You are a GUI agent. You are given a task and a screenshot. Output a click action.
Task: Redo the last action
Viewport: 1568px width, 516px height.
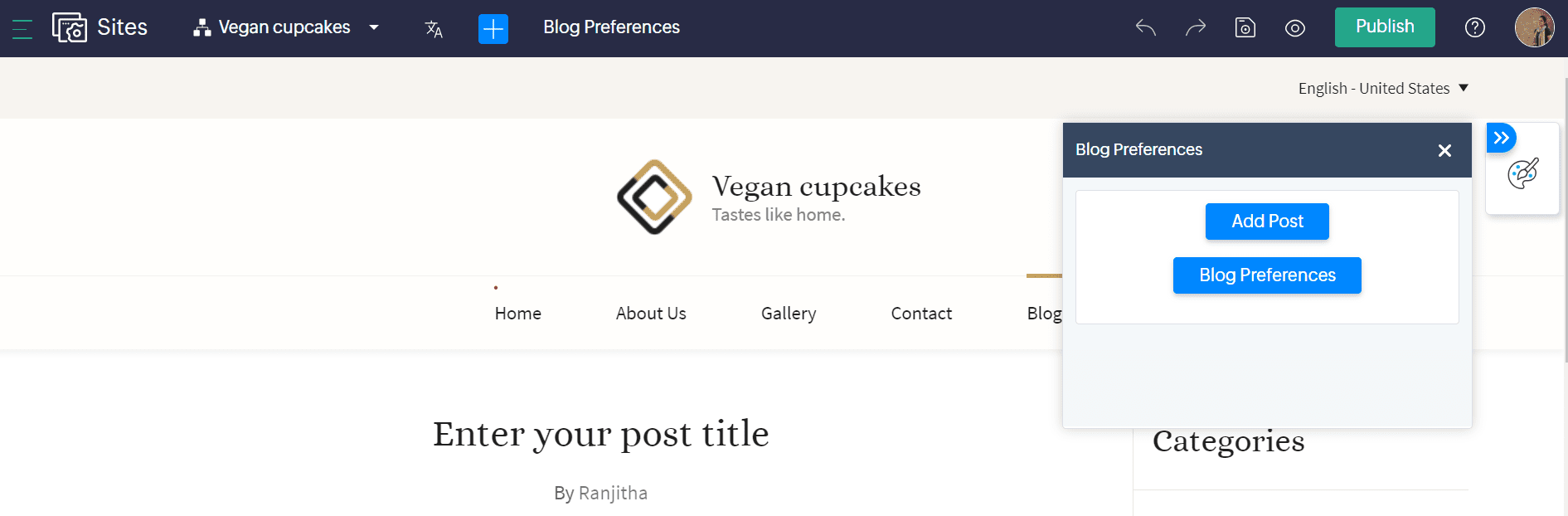(1195, 28)
